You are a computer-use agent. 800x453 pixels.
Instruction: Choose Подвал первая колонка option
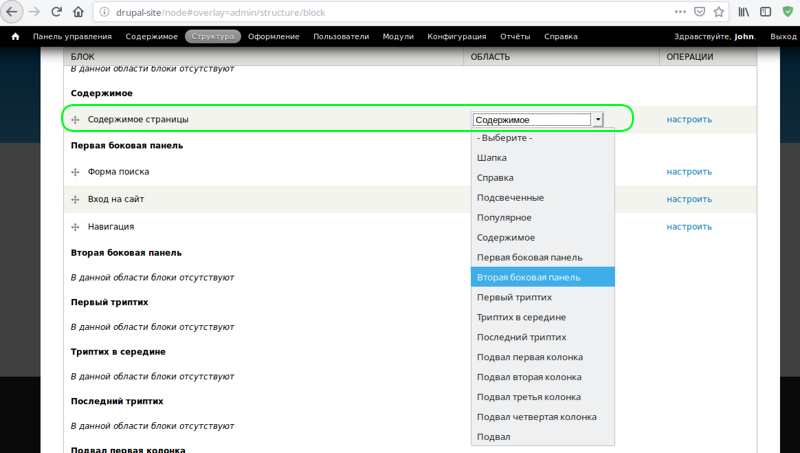(x=543, y=357)
